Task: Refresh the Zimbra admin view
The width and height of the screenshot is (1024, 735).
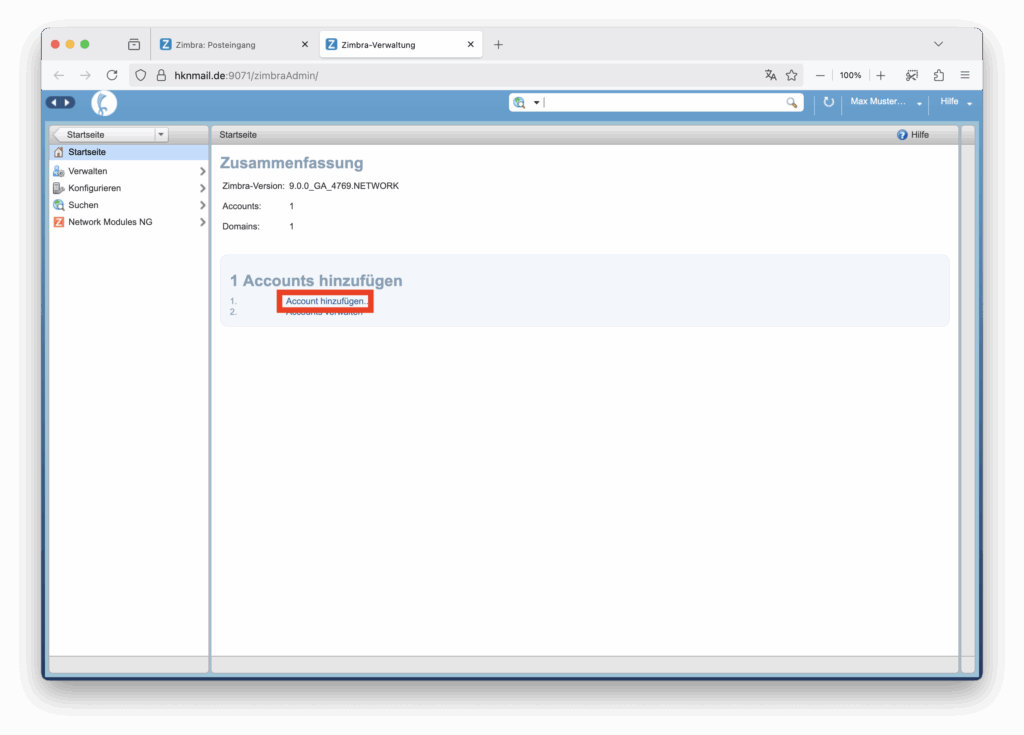Action: (829, 102)
